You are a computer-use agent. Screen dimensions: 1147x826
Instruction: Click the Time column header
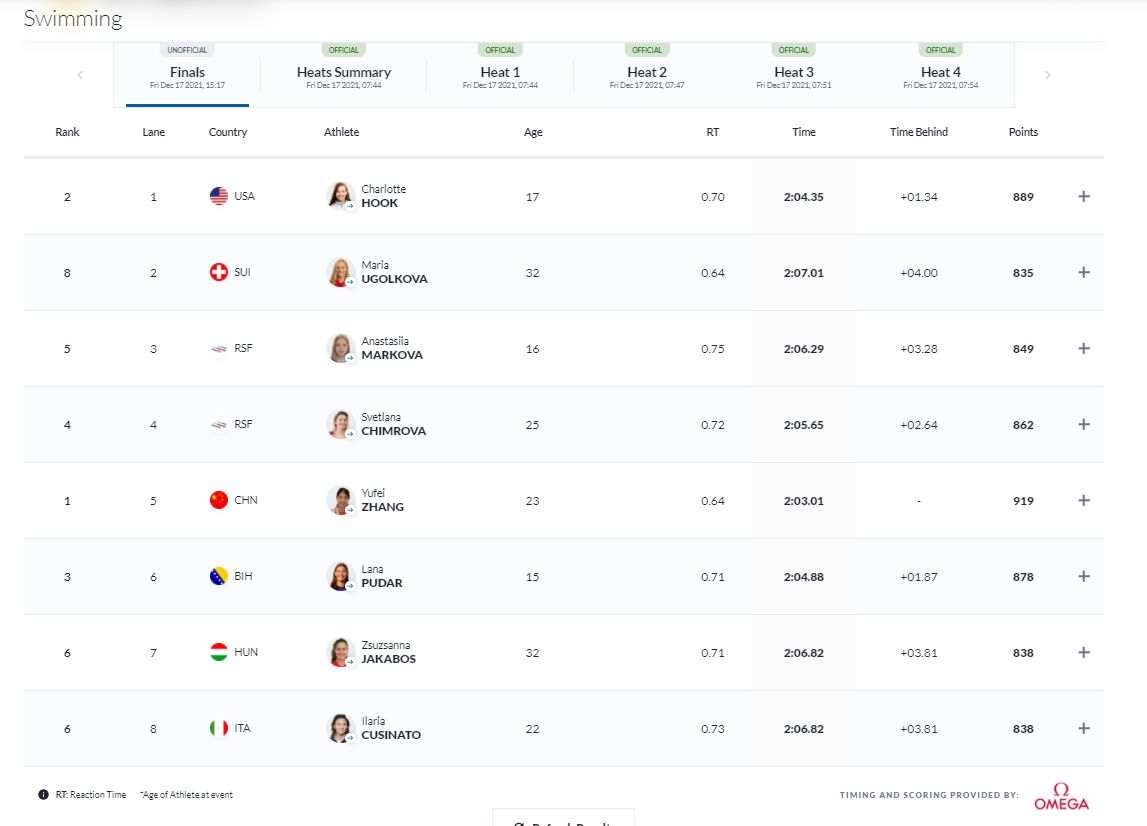(804, 132)
